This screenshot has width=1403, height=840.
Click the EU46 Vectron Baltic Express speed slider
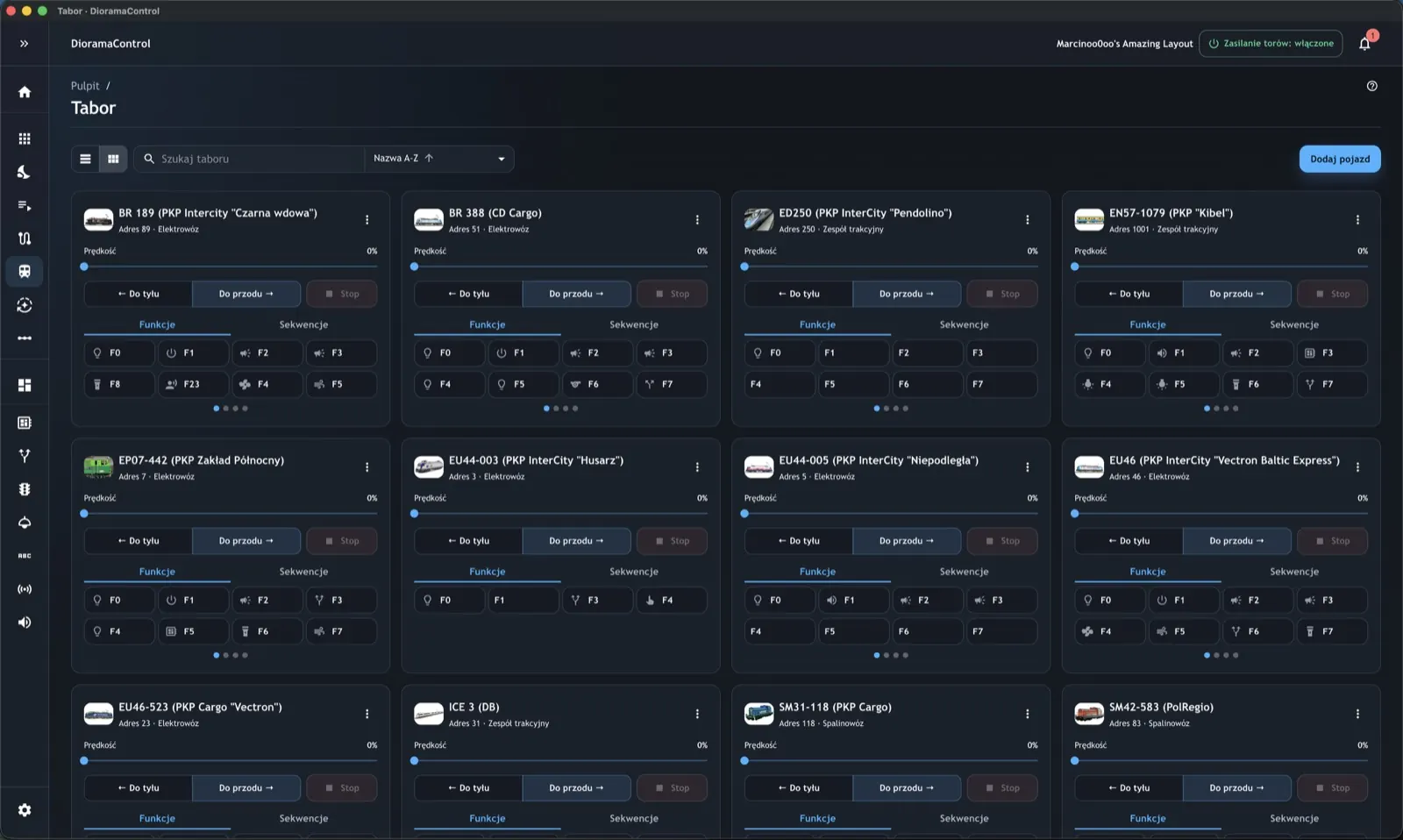tap(1221, 514)
